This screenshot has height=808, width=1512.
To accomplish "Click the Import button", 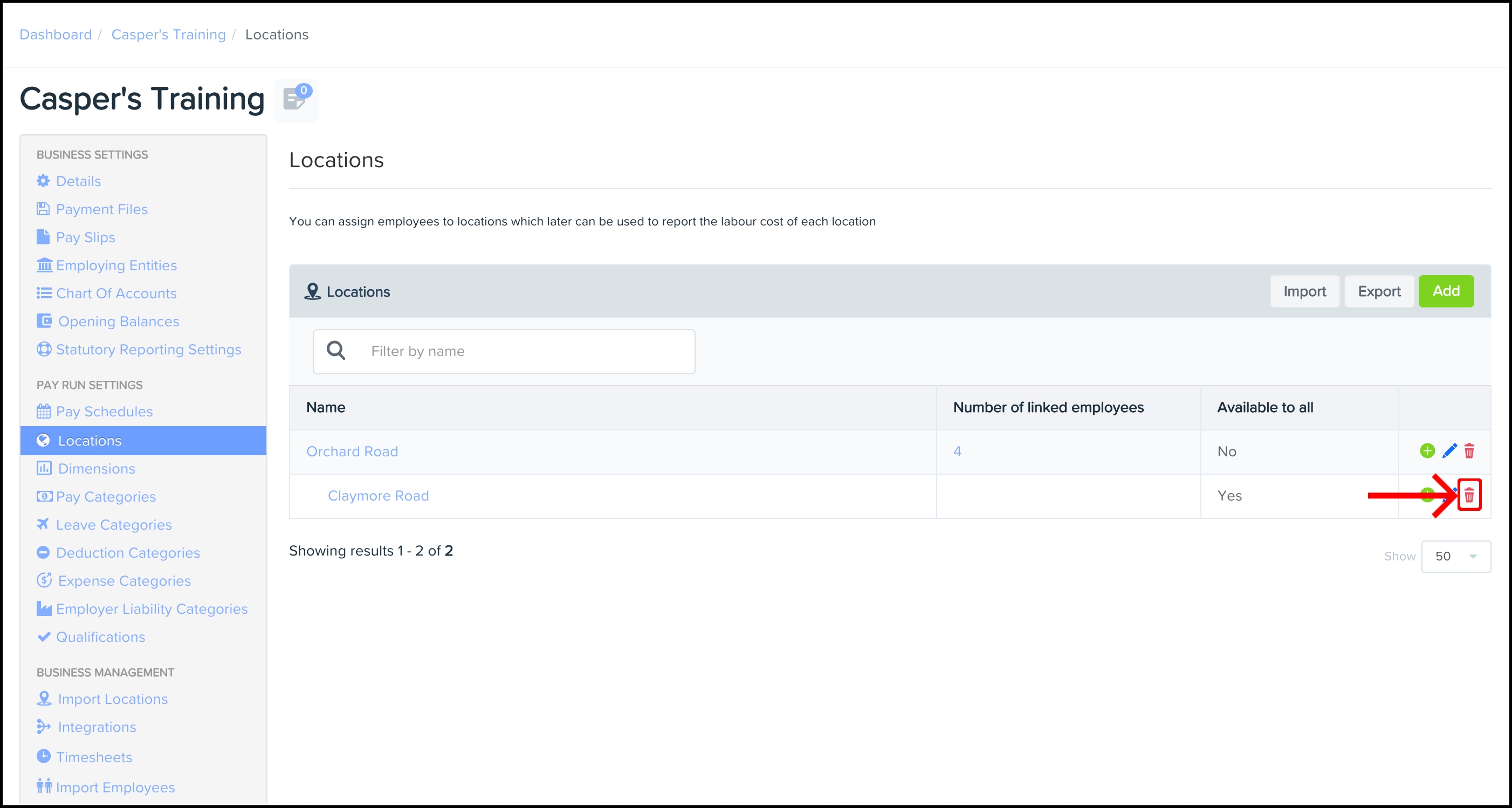I will [1304, 291].
